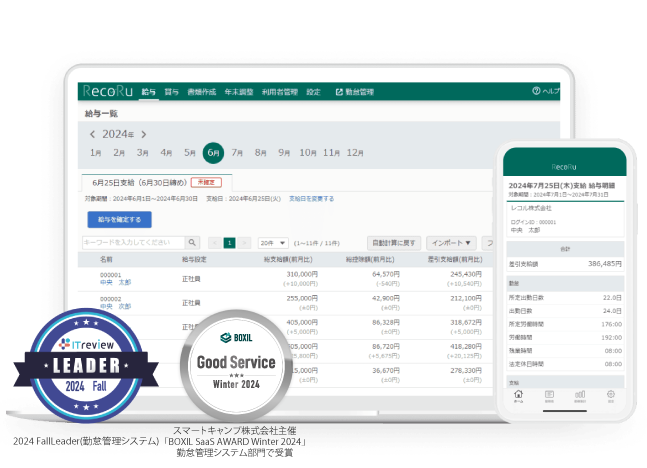Viewport: 647px width, 468px height.
Task: Click the RecoRu logo in header
Action: coord(108,91)
